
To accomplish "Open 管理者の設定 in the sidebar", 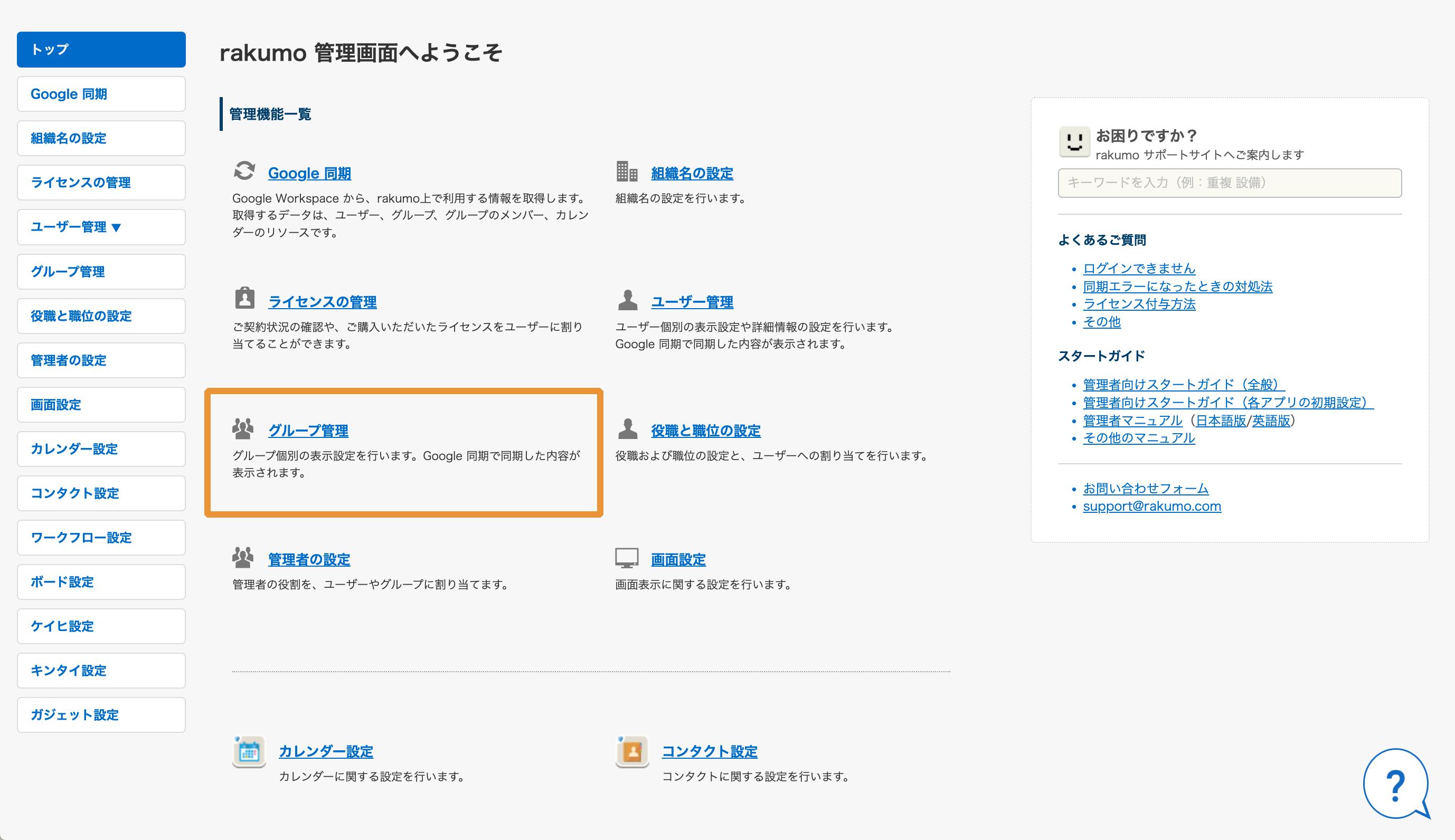I will click(101, 360).
